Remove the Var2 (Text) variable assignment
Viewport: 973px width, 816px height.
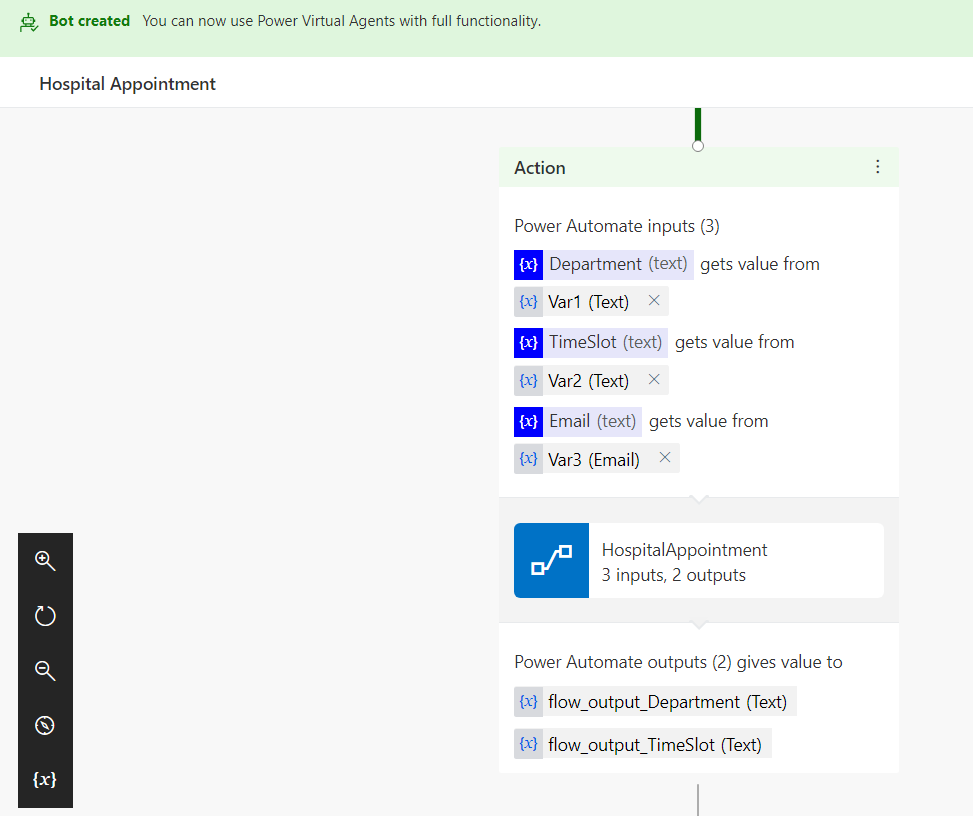[x=654, y=380]
